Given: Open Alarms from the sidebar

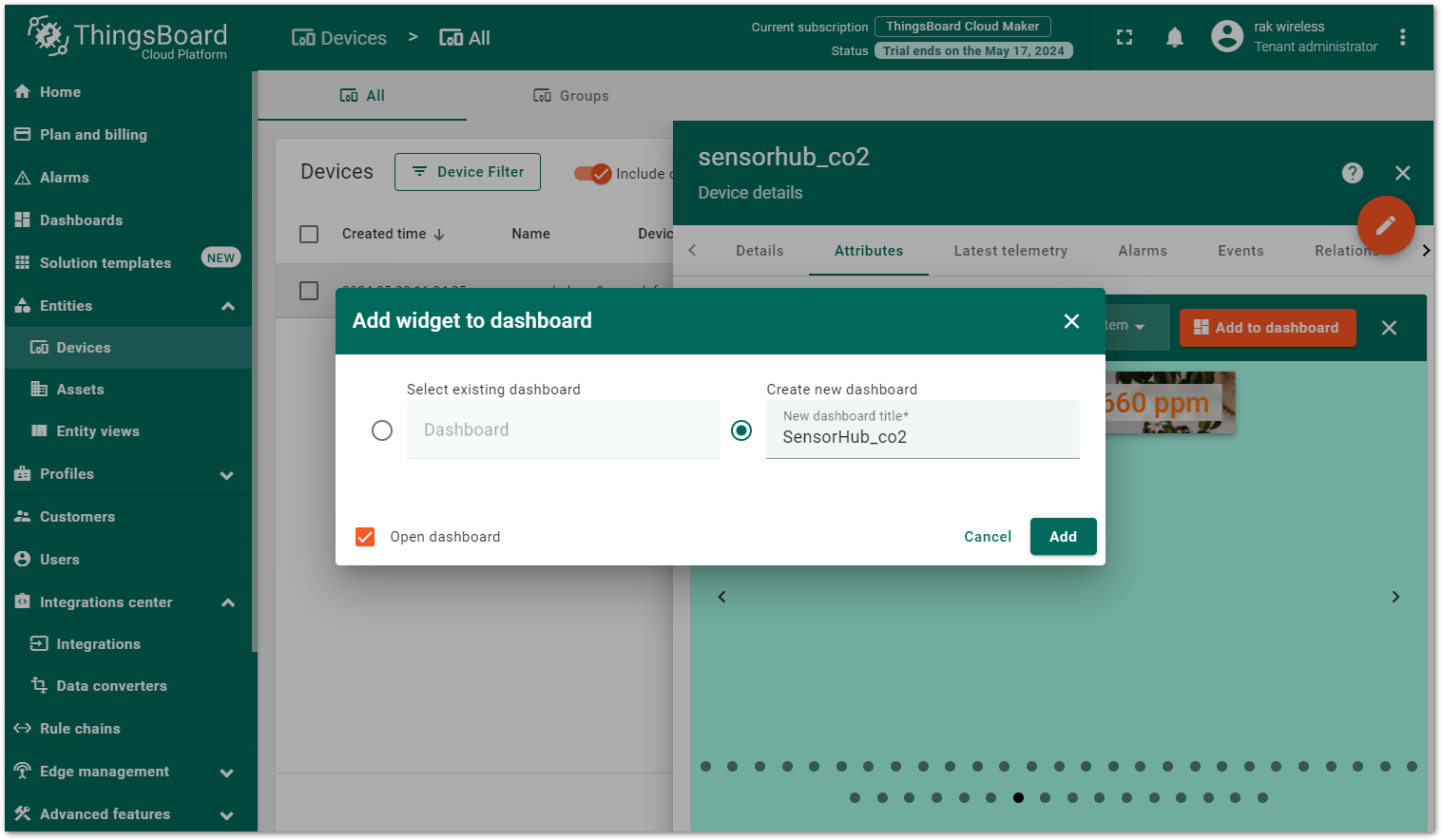Looking at the screenshot, I should 128,178.
